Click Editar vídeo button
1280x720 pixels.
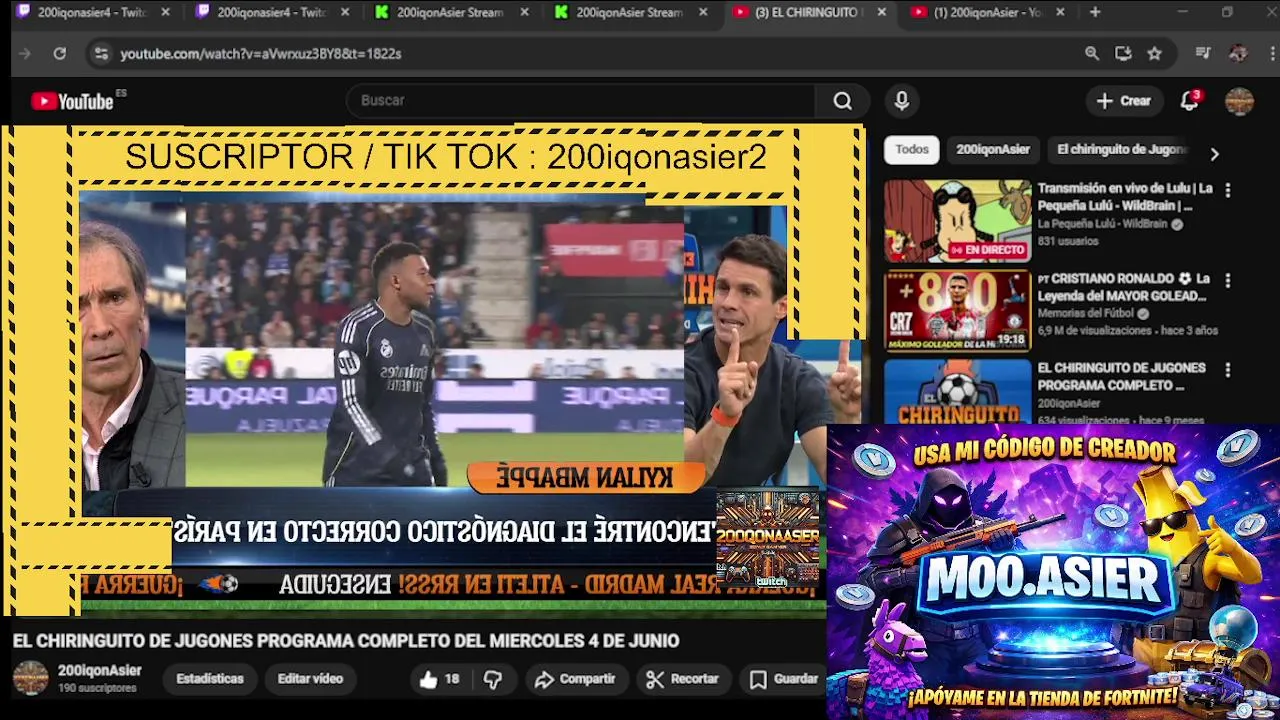point(310,679)
